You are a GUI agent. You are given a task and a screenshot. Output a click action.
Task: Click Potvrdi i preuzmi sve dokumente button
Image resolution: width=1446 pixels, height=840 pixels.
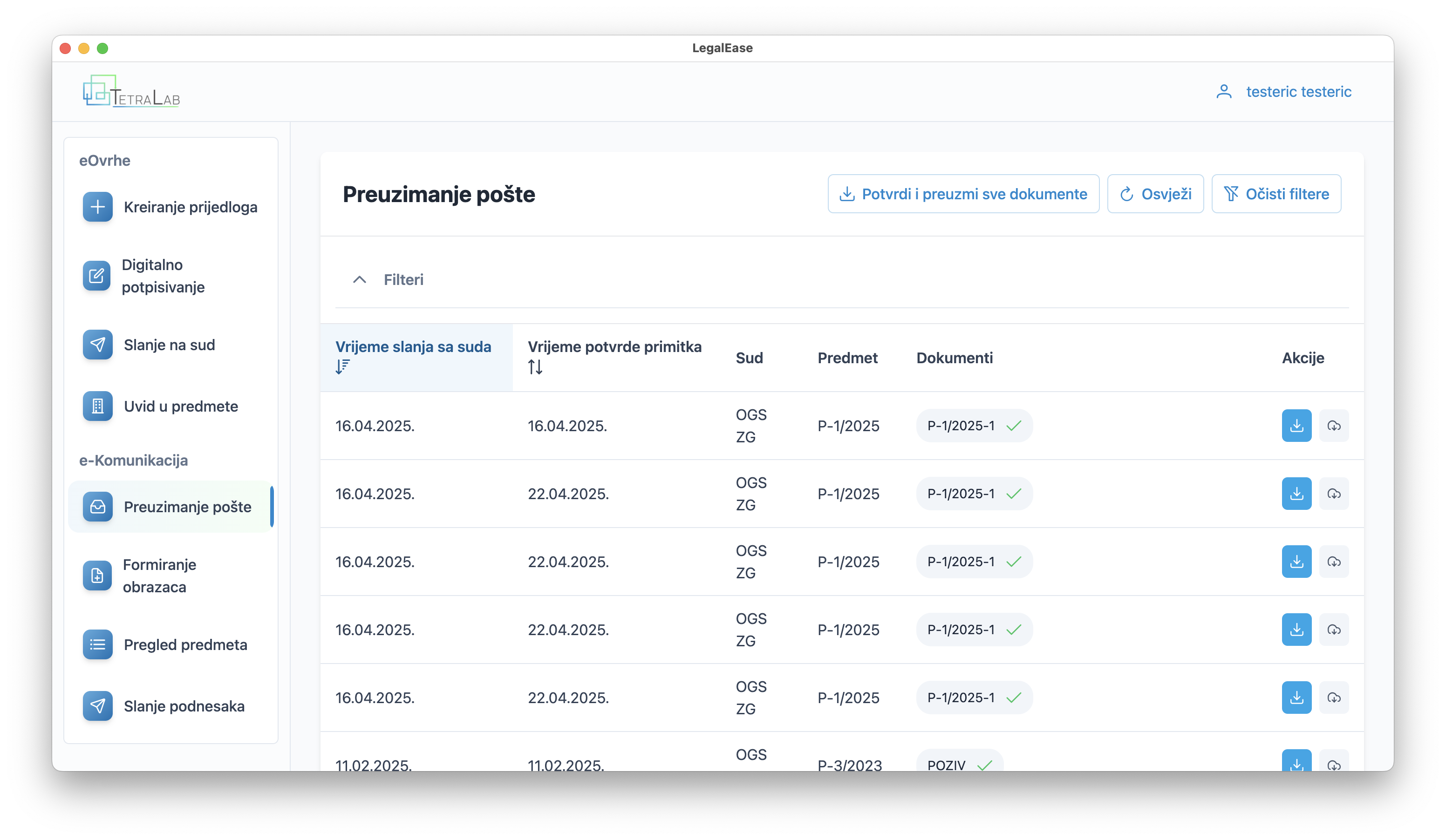click(x=963, y=194)
